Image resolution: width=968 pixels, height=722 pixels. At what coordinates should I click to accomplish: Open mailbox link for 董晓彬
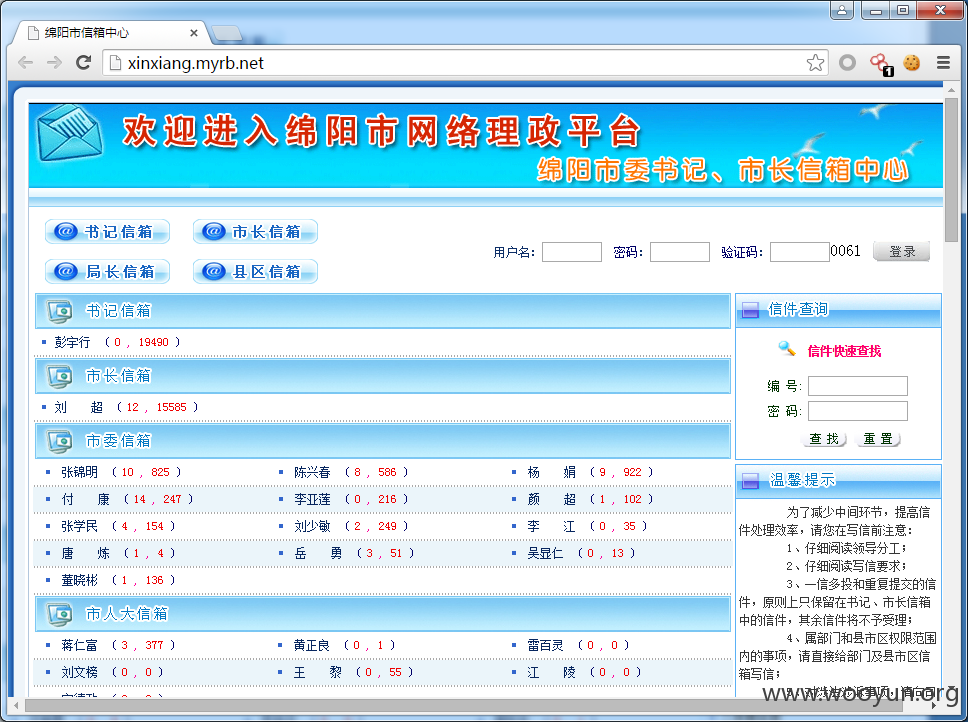[x=79, y=580]
